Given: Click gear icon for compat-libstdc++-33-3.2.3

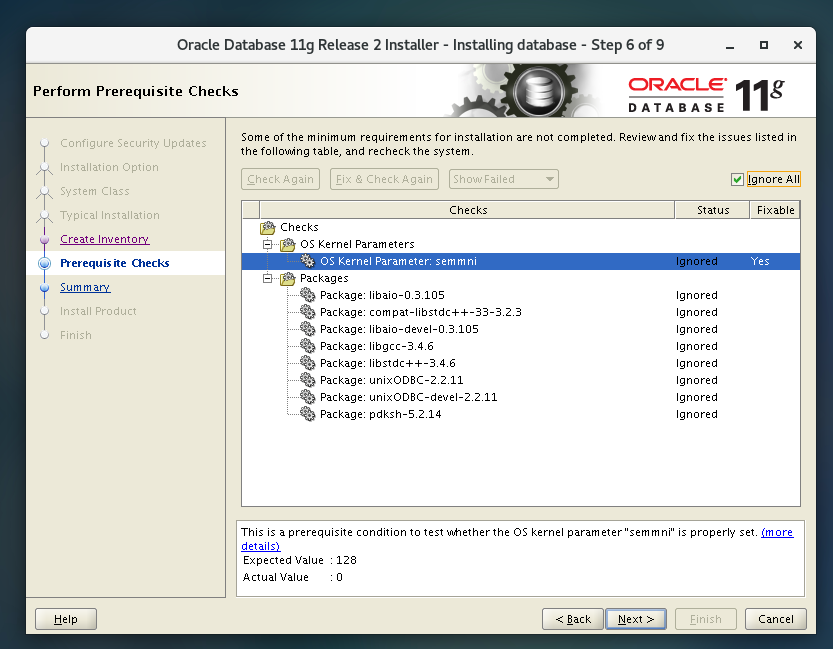Looking at the screenshot, I should point(308,312).
